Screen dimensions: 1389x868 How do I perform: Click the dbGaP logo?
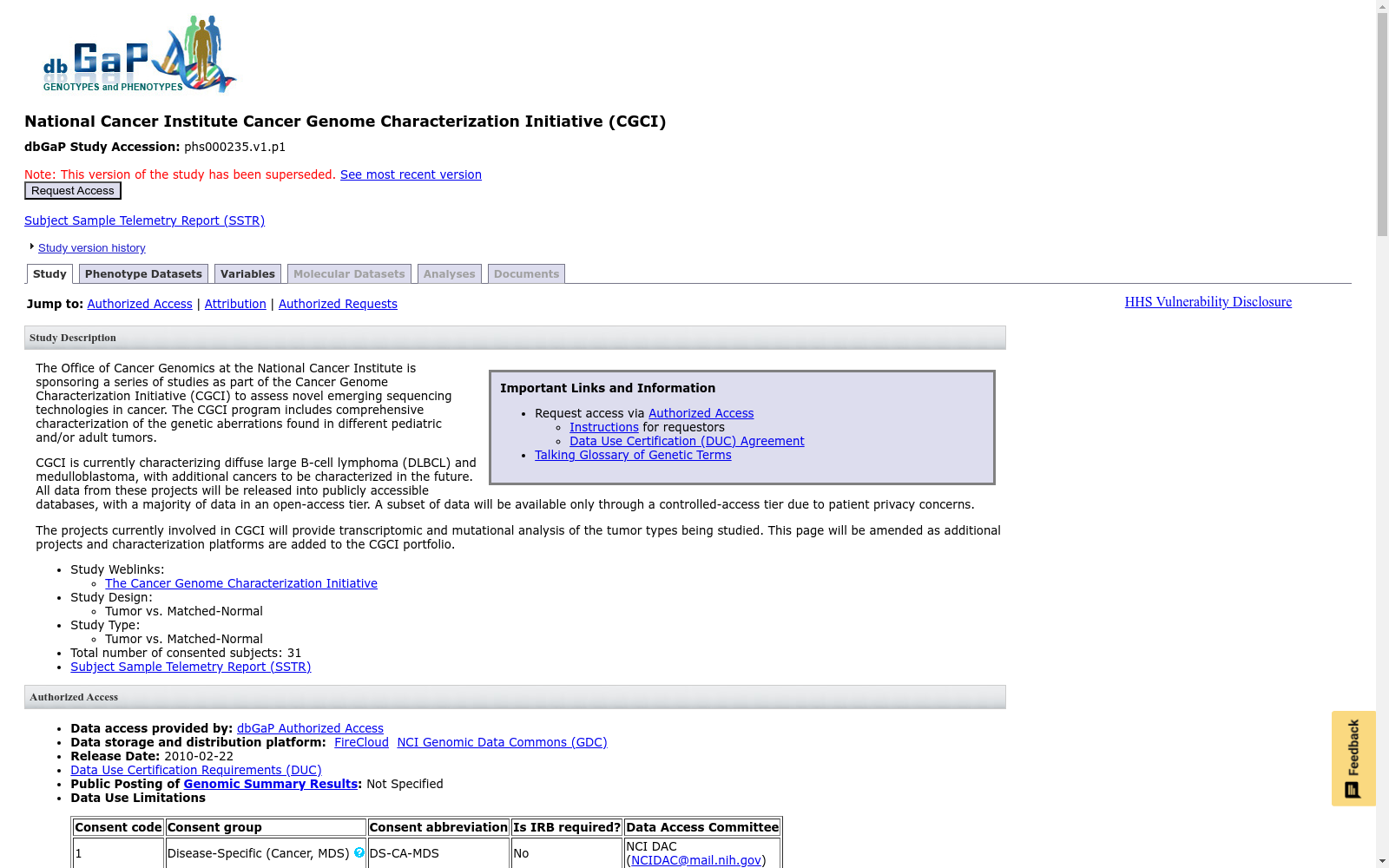pos(140,54)
